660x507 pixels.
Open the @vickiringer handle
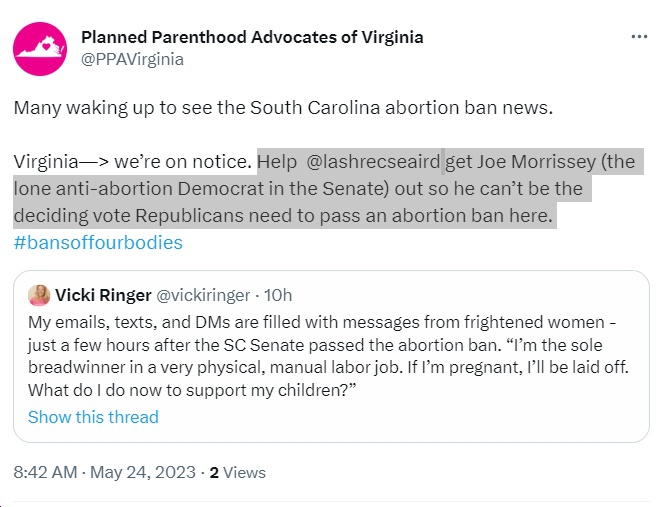coord(203,295)
